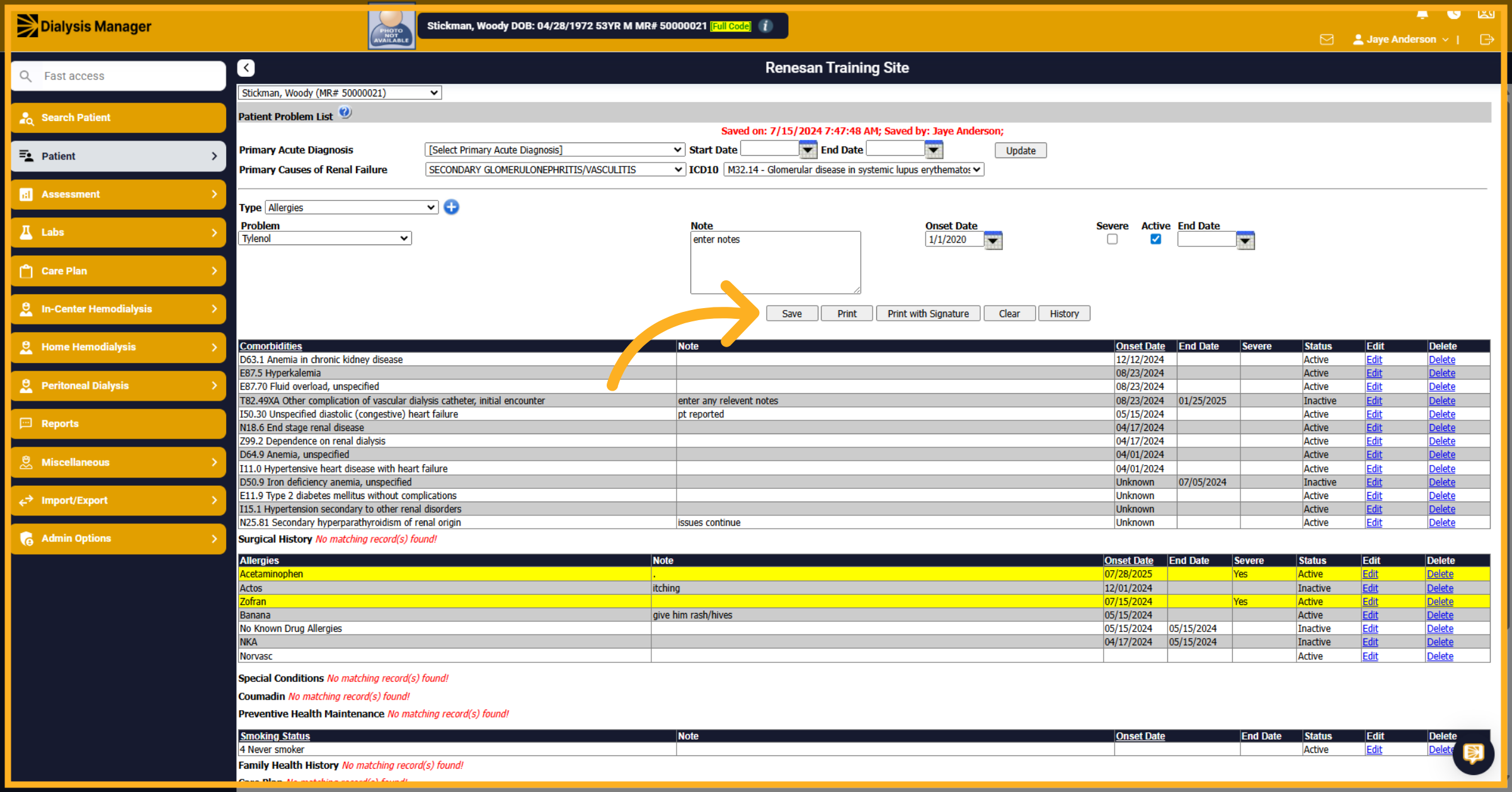Click the blue plus icon beside Type
This screenshot has height=792, width=1512.
[451, 207]
